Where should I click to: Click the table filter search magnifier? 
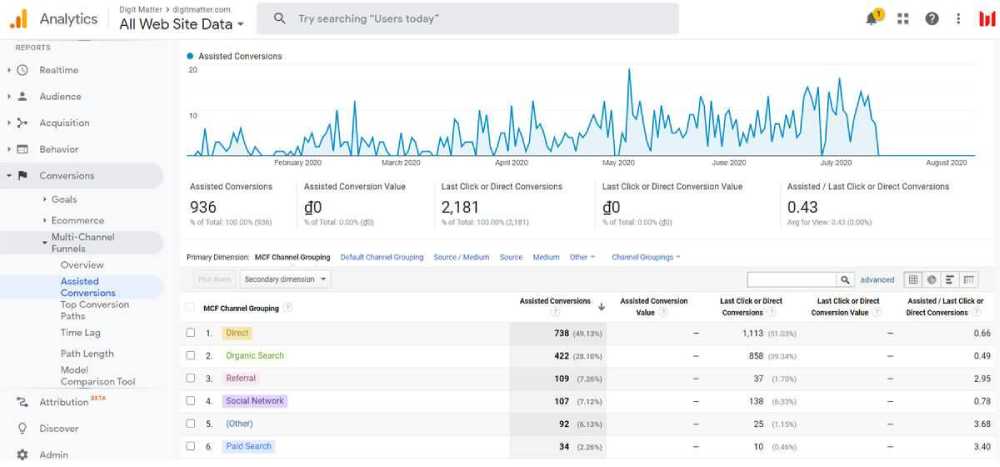pos(845,279)
